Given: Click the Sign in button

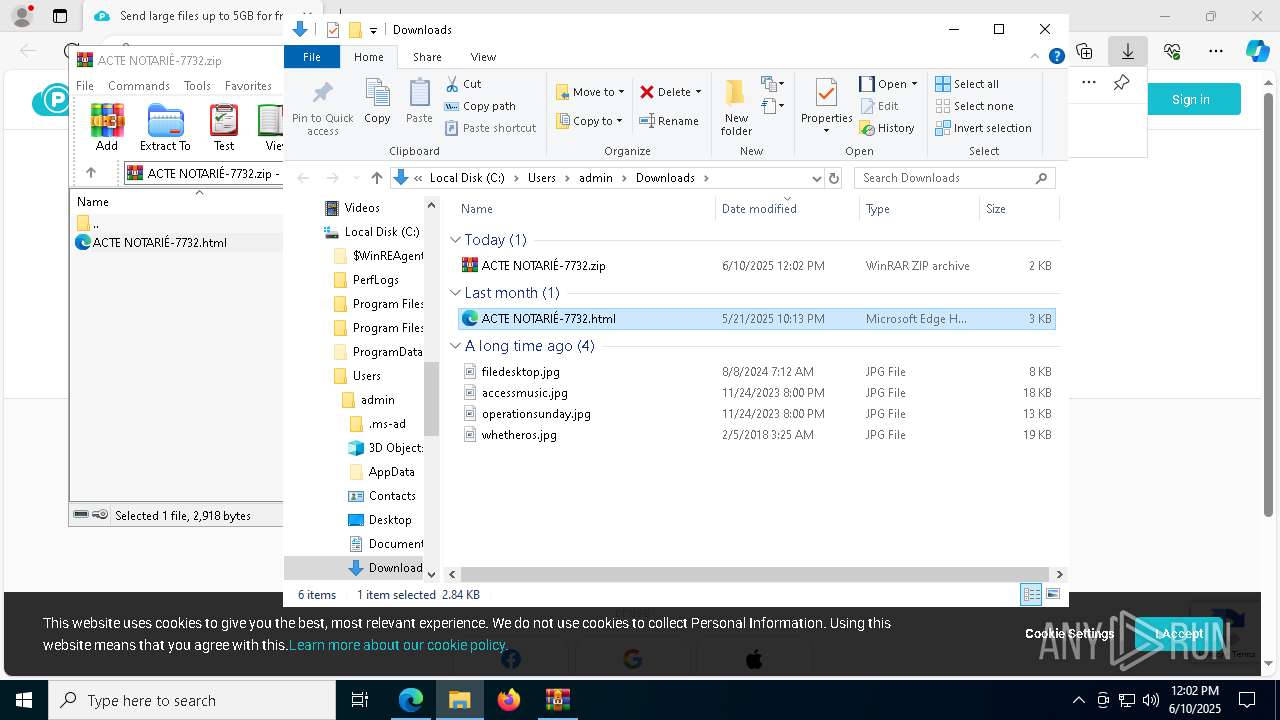Looking at the screenshot, I should pyautogui.click(x=1191, y=99).
